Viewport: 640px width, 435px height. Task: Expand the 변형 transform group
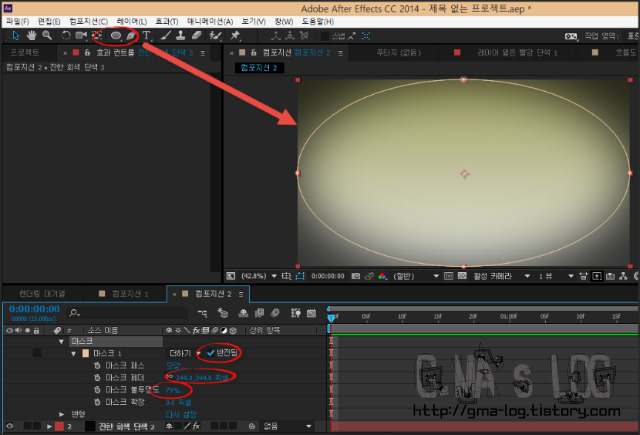(x=61, y=414)
